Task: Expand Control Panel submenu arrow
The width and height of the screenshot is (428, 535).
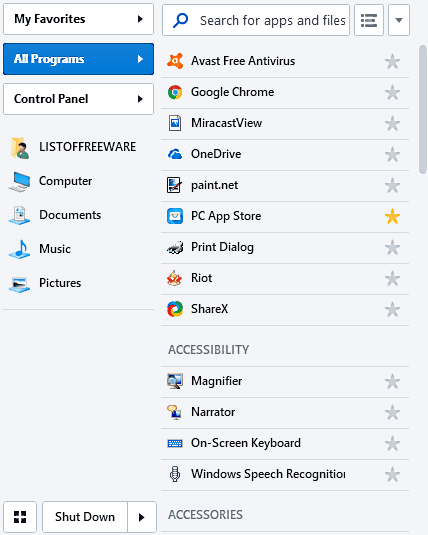Action: point(140,99)
